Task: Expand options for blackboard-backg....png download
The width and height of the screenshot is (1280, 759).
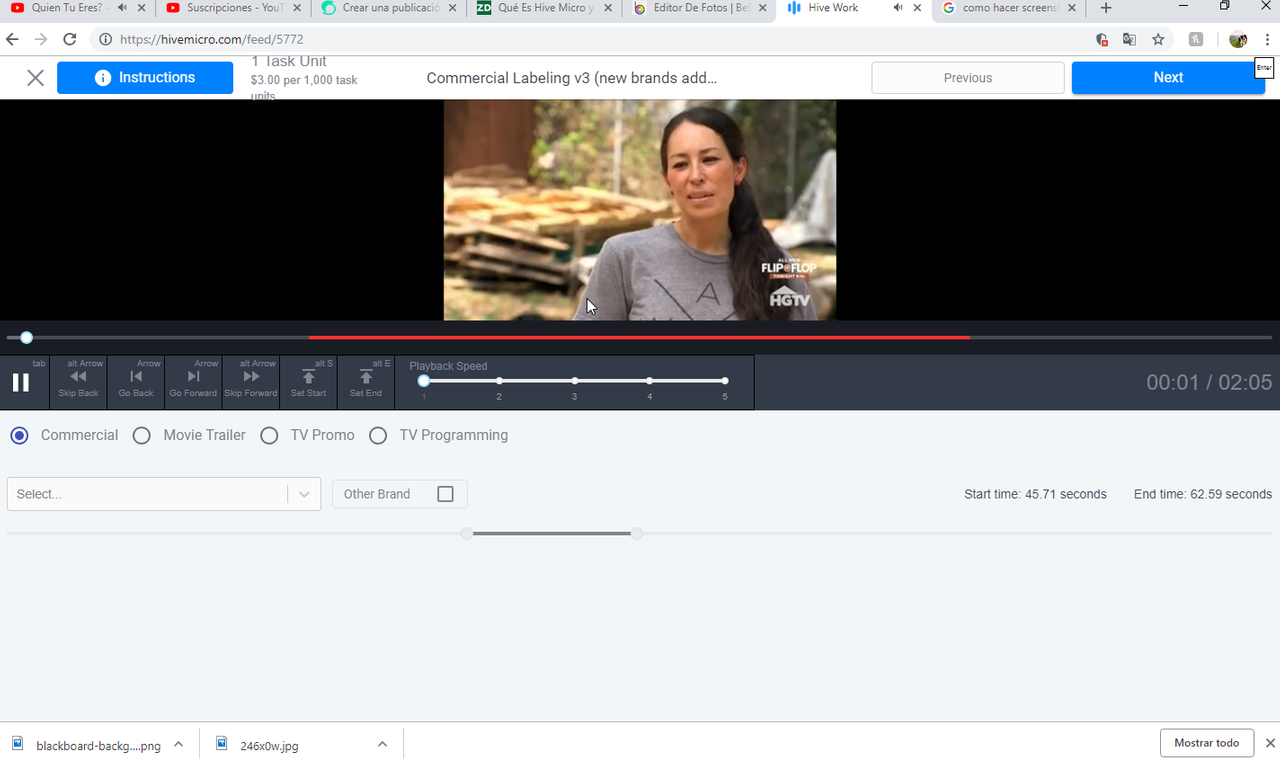Action: (178, 744)
